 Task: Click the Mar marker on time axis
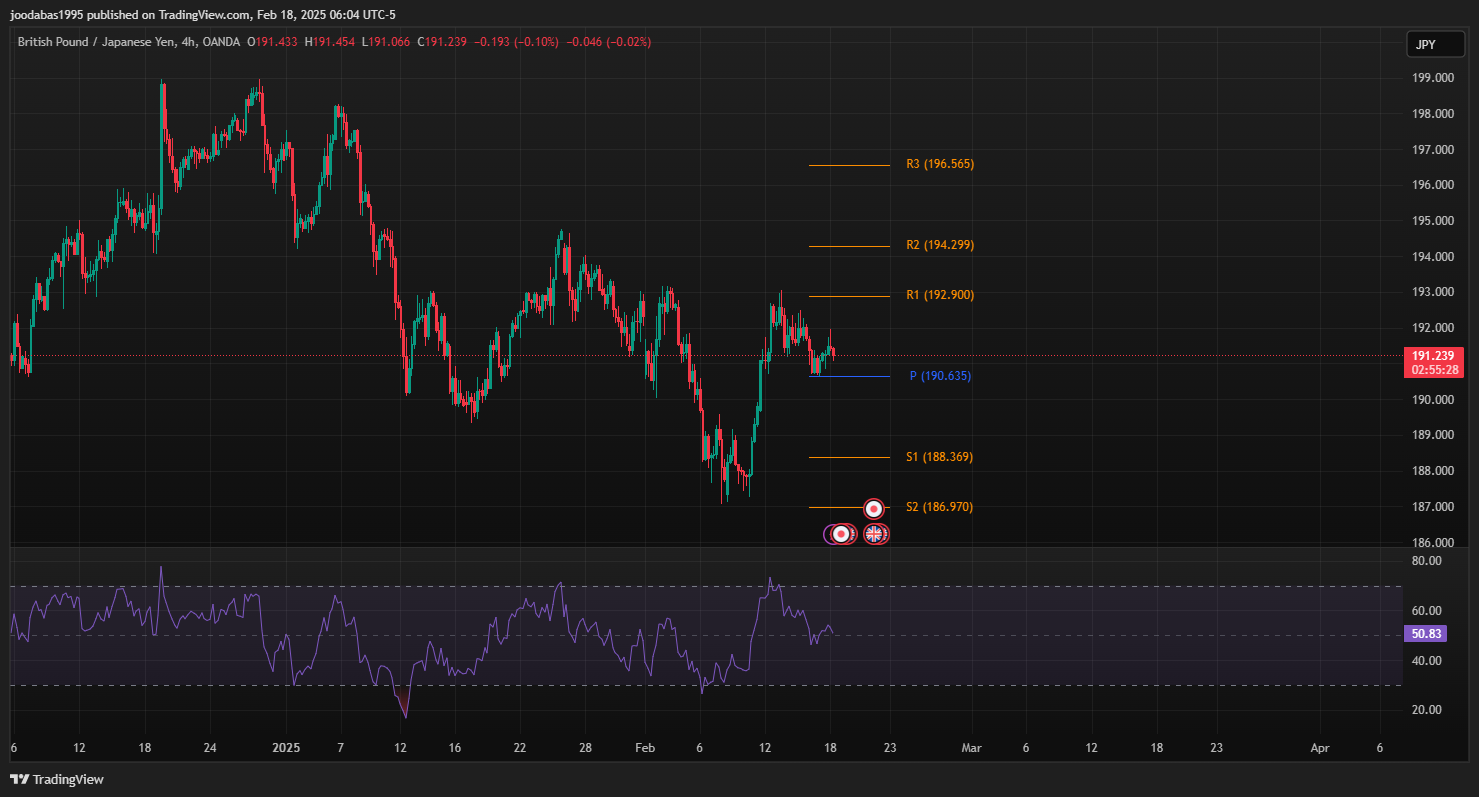[x=970, y=748]
